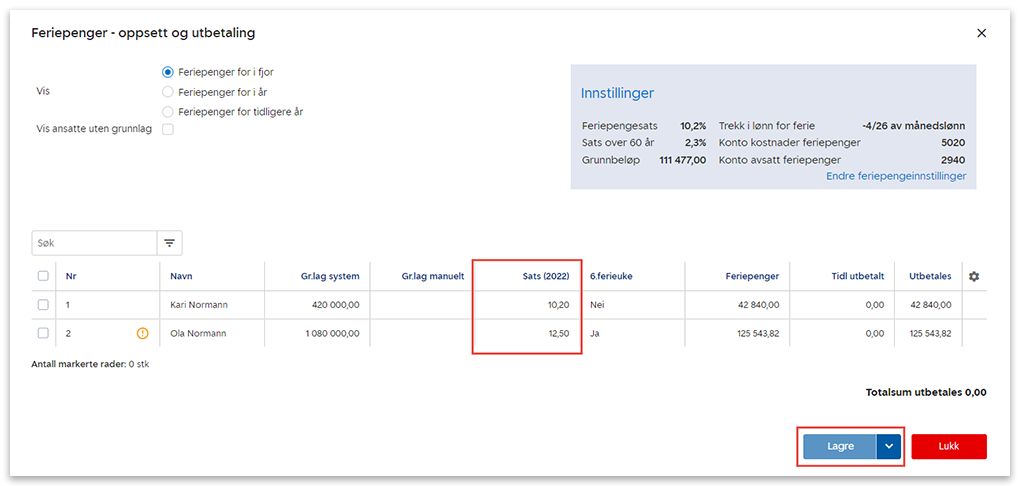Close the Feriepenger dialog with X
Image resolution: width=1020 pixels, height=486 pixels.
pyautogui.click(x=981, y=33)
